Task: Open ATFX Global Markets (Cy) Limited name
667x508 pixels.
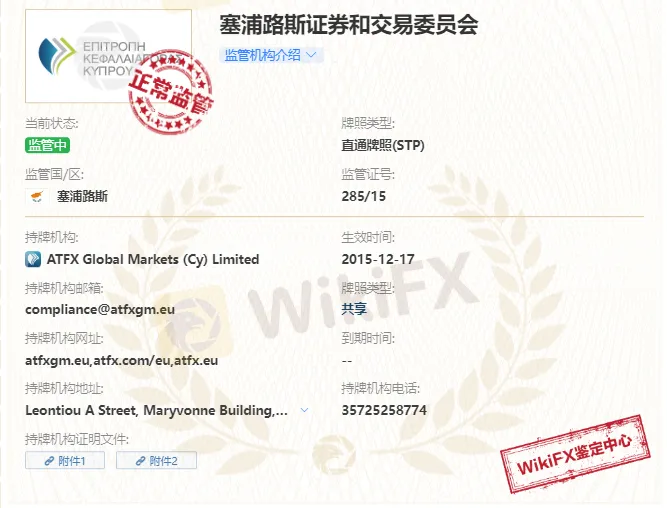Action: pos(152,259)
